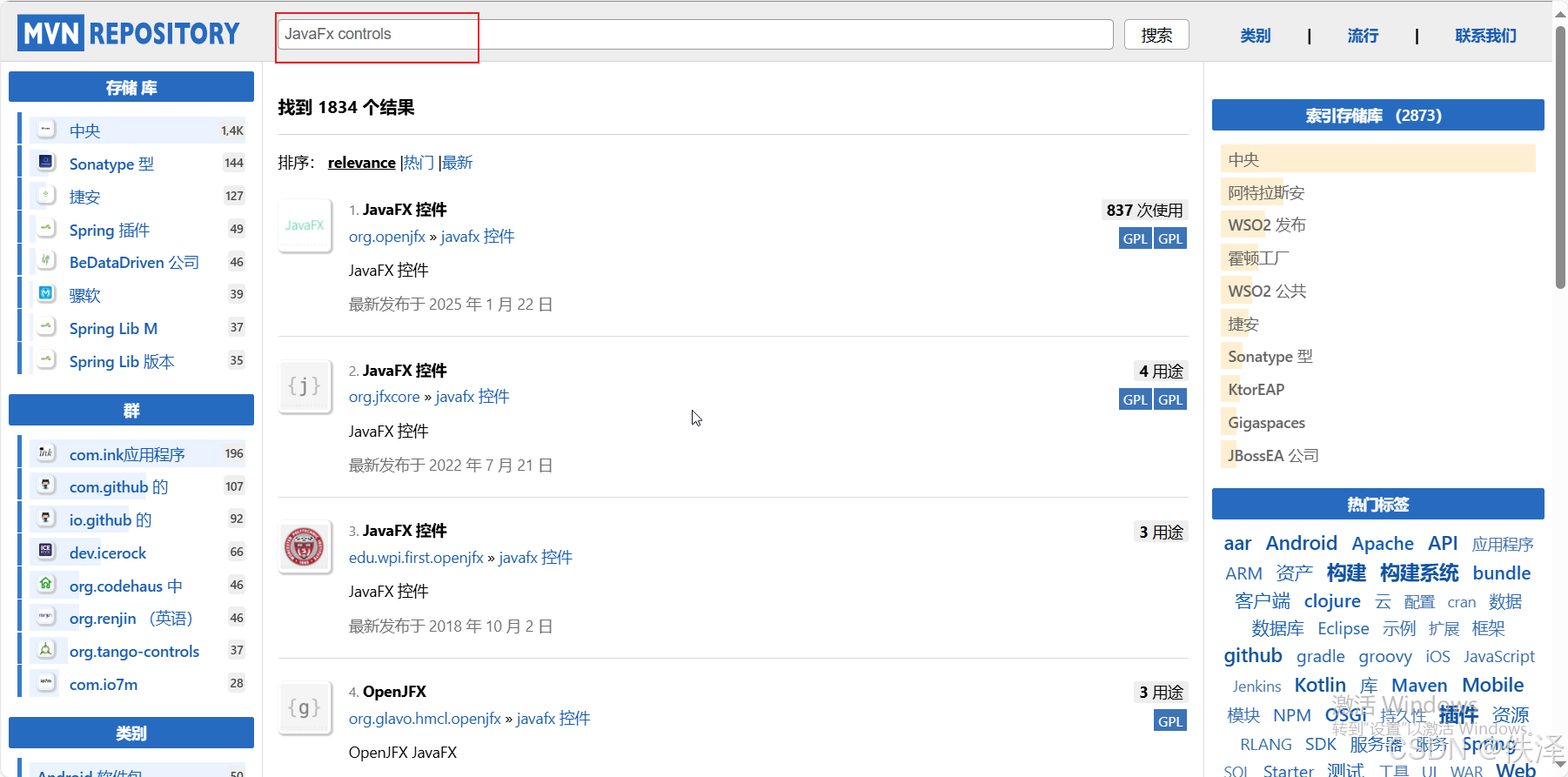Click the 搜索 search button
Viewport: 1568px width, 777px height.
[1156, 35]
